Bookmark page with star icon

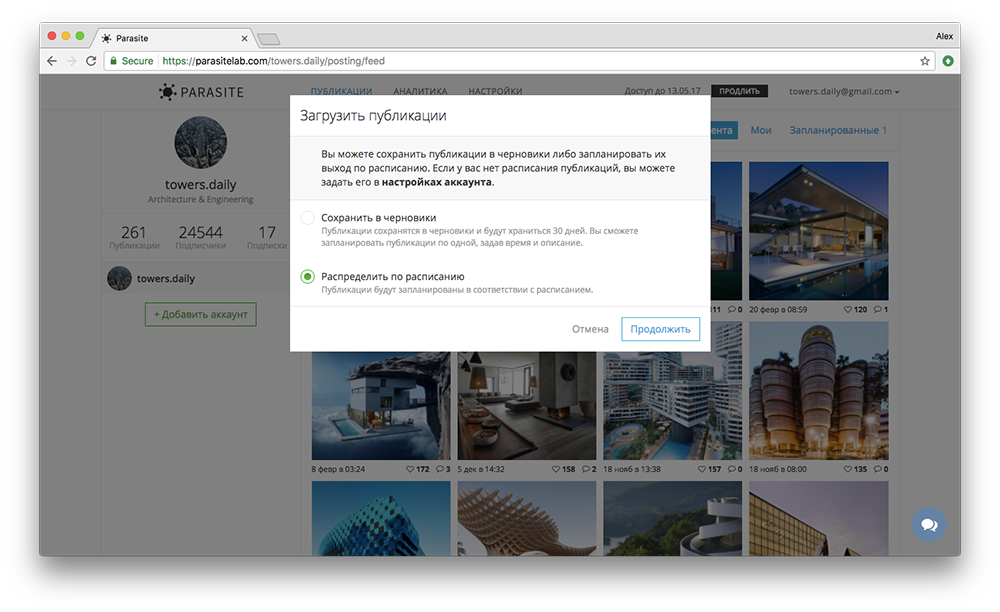click(x=925, y=61)
